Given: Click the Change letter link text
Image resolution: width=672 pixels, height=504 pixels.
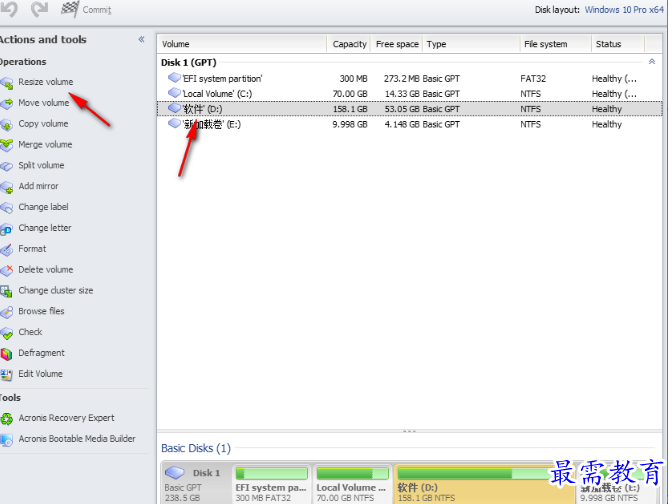Looking at the screenshot, I should [x=45, y=228].
